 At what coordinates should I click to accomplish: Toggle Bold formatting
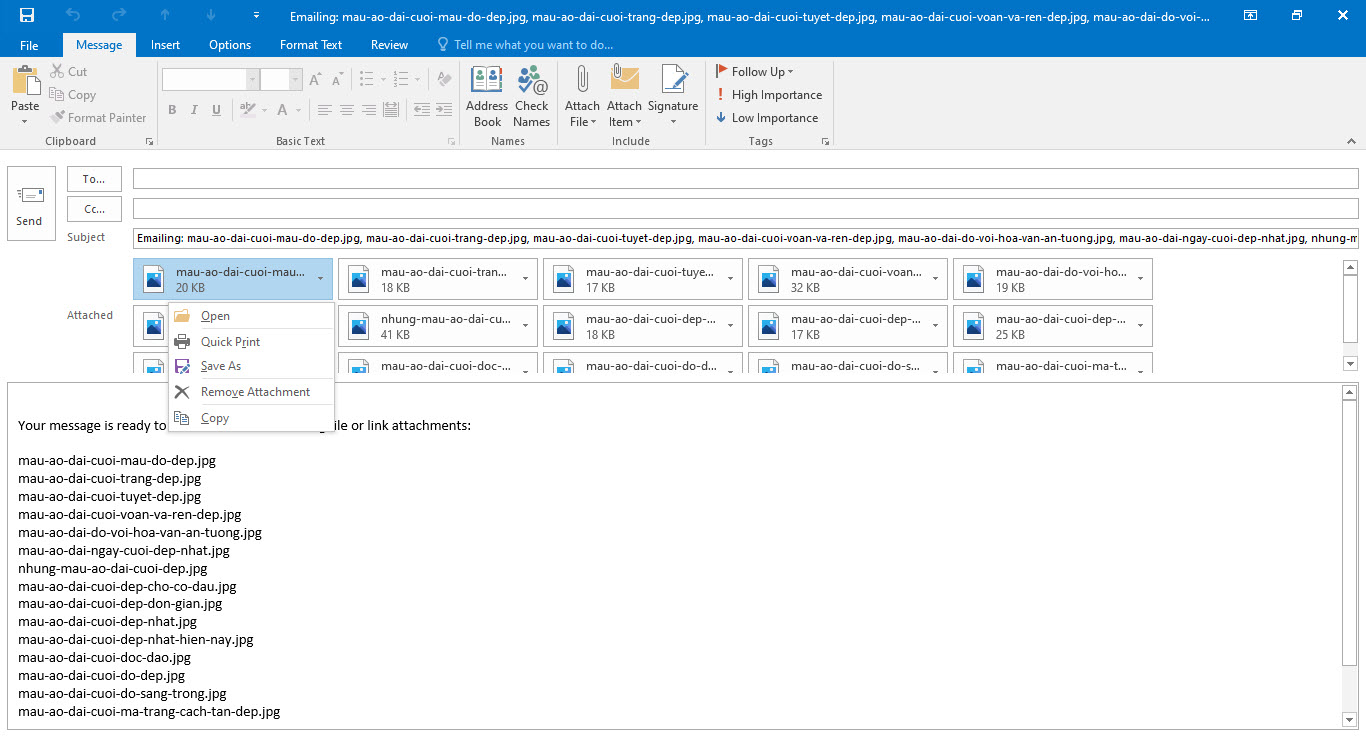pos(172,110)
